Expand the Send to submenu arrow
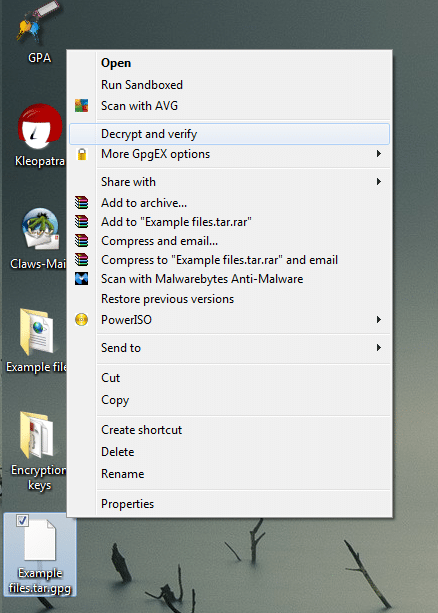Screen dimensions: 438x613 coord(379,347)
